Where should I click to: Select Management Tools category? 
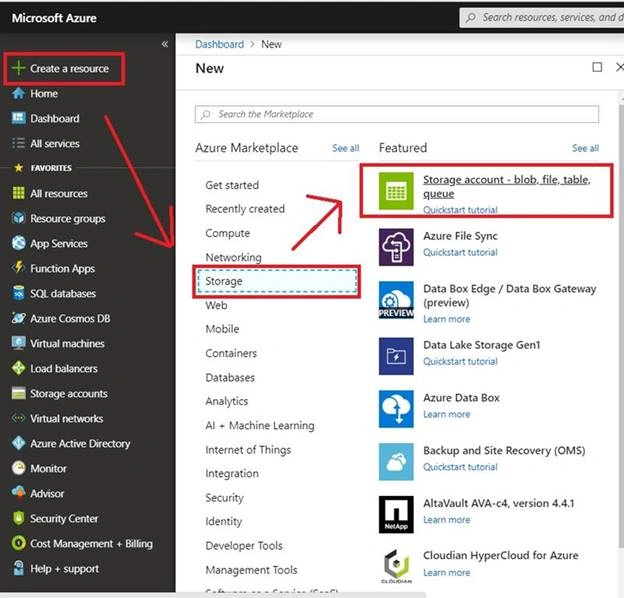(252, 570)
